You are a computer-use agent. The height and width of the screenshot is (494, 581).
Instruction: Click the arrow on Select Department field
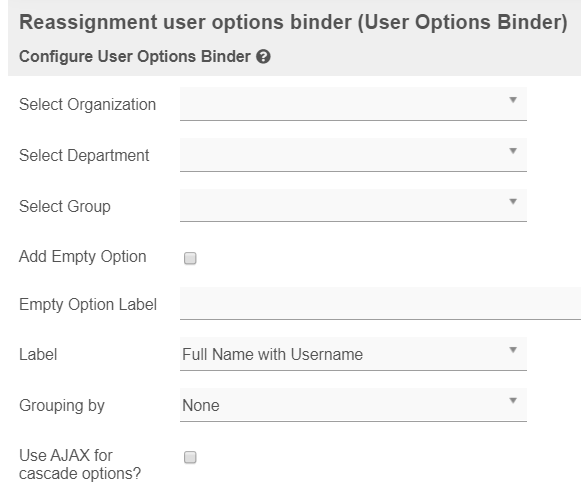pyautogui.click(x=513, y=151)
